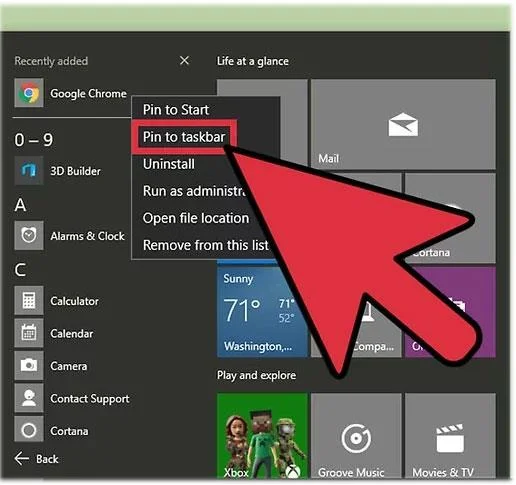
Task: Open the Sunny Washington weather tile
Action: tap(262, 312)
